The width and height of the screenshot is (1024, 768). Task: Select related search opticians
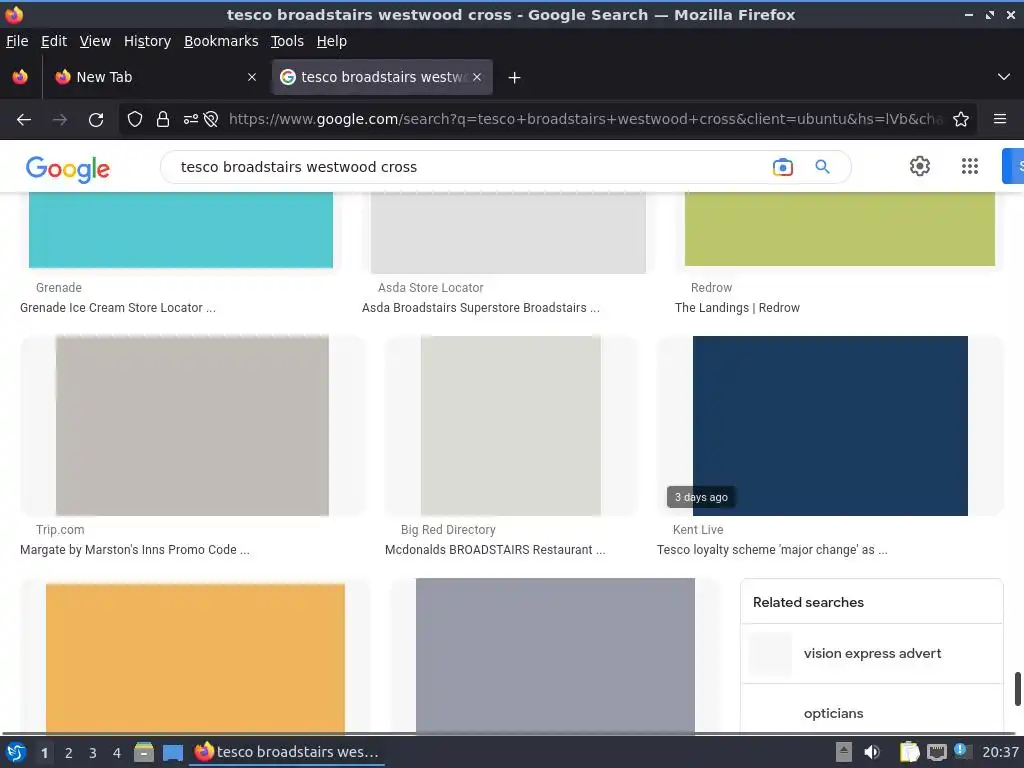872,711
